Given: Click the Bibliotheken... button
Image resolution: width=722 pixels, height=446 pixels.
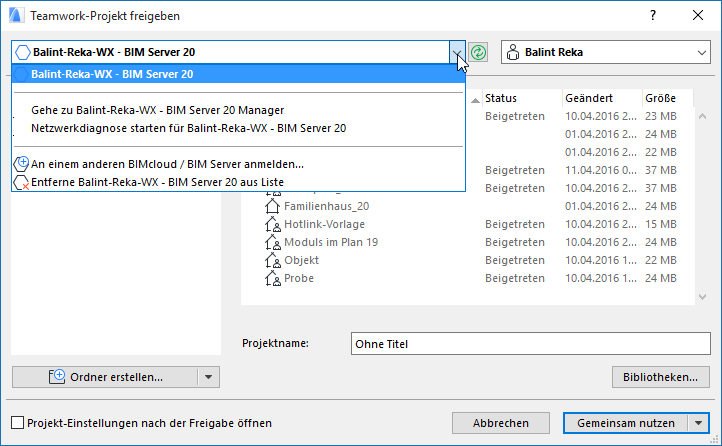Looking at the screenshot, I should 660,377.
